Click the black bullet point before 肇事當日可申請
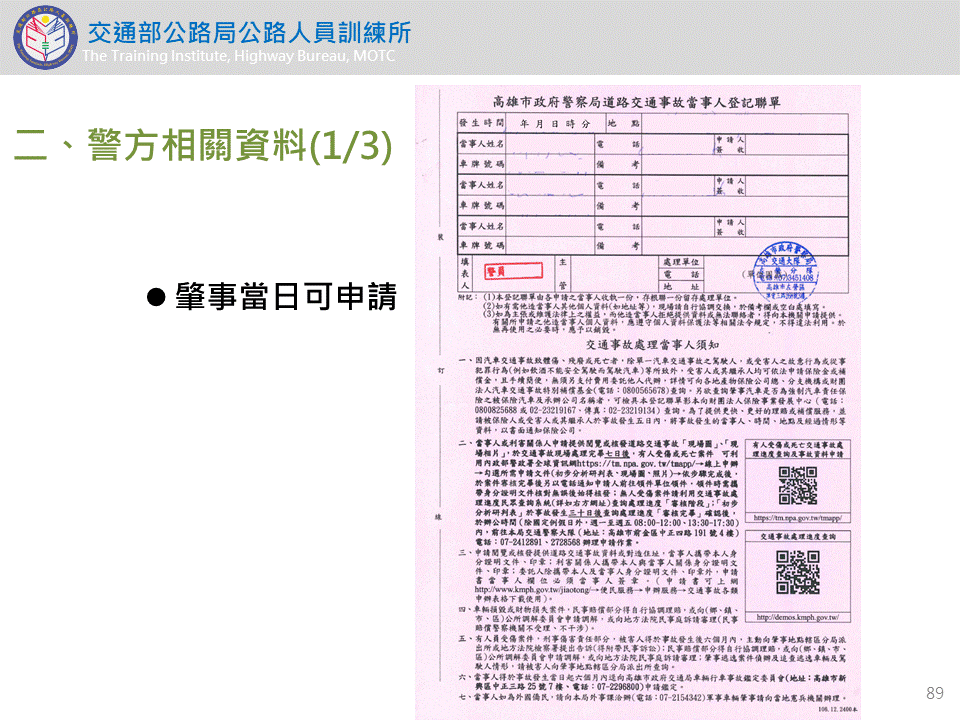The width and height of the screenshot is (960, 720). pos(155,296)
